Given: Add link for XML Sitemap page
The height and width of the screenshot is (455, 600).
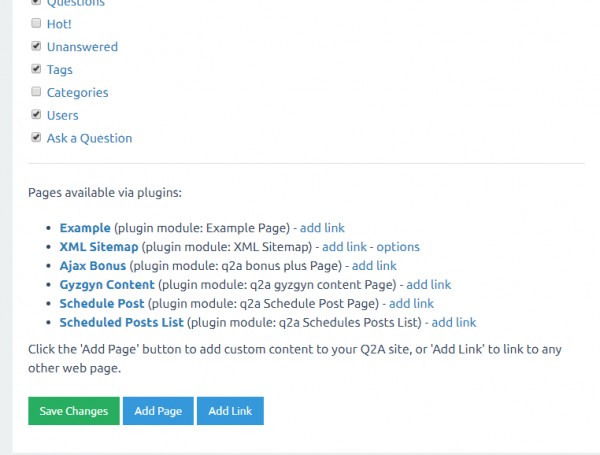Looking at the screenshot, I should (344, 247).
